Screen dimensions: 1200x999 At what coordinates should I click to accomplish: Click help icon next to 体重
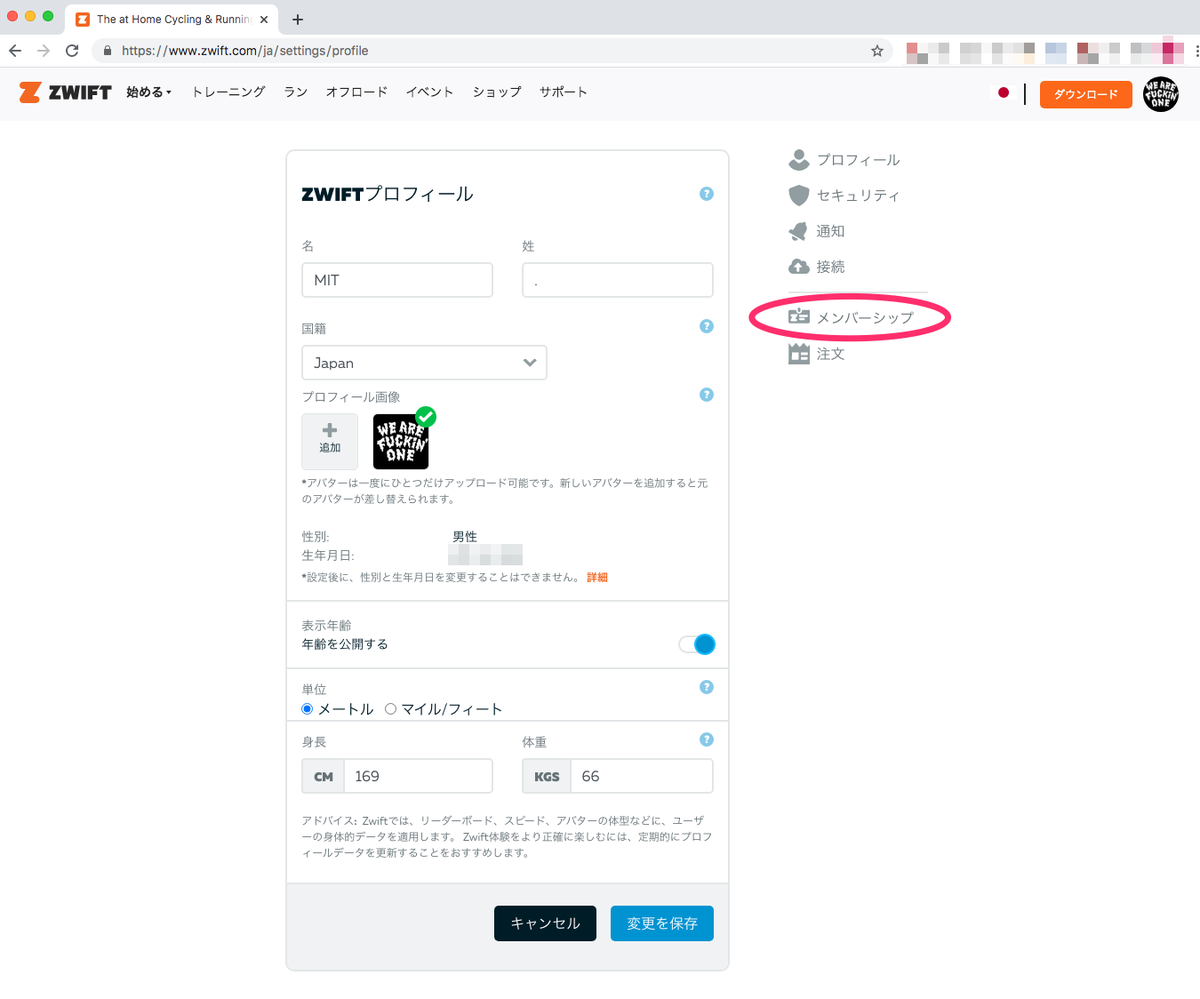(707, 740)
